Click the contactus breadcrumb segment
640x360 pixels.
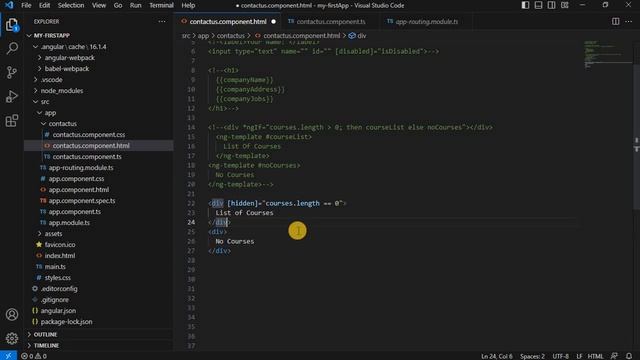pos(231,36)
